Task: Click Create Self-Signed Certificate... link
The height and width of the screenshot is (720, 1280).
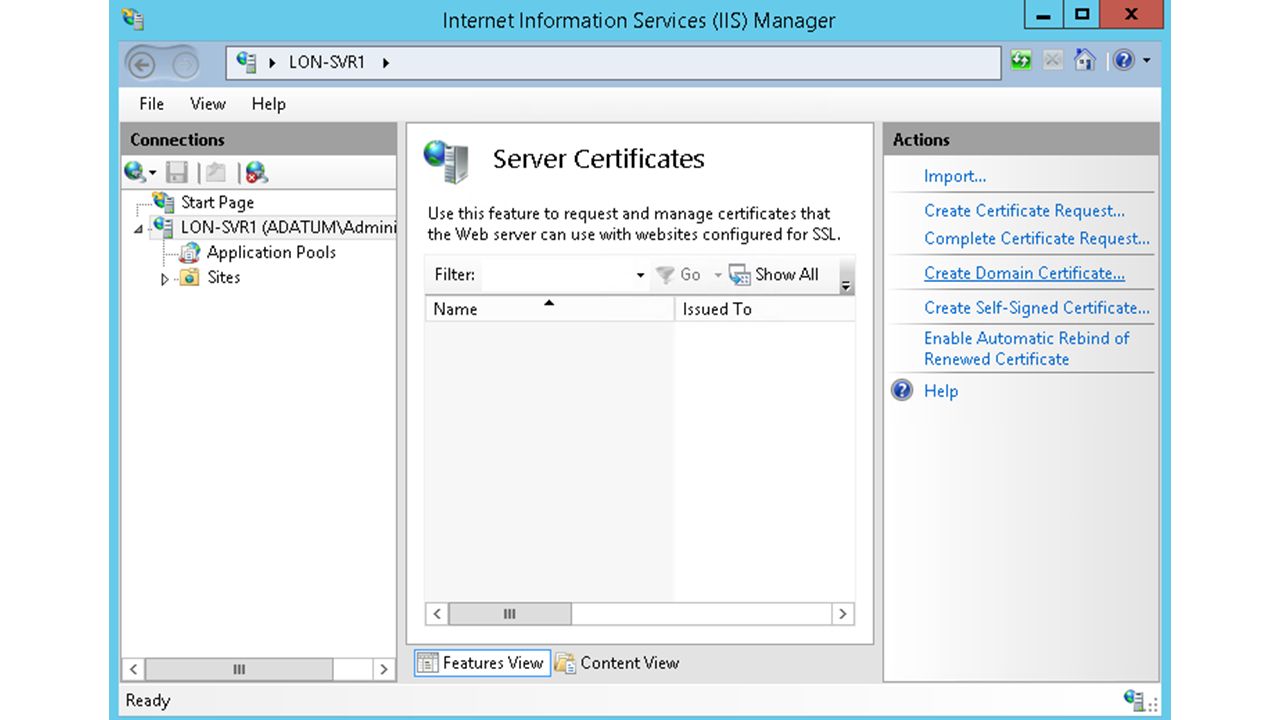Action: coord(1037,307)
